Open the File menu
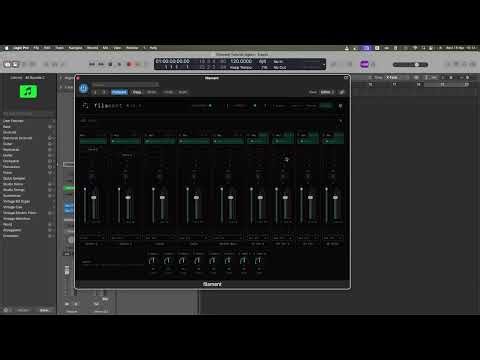 36,48
